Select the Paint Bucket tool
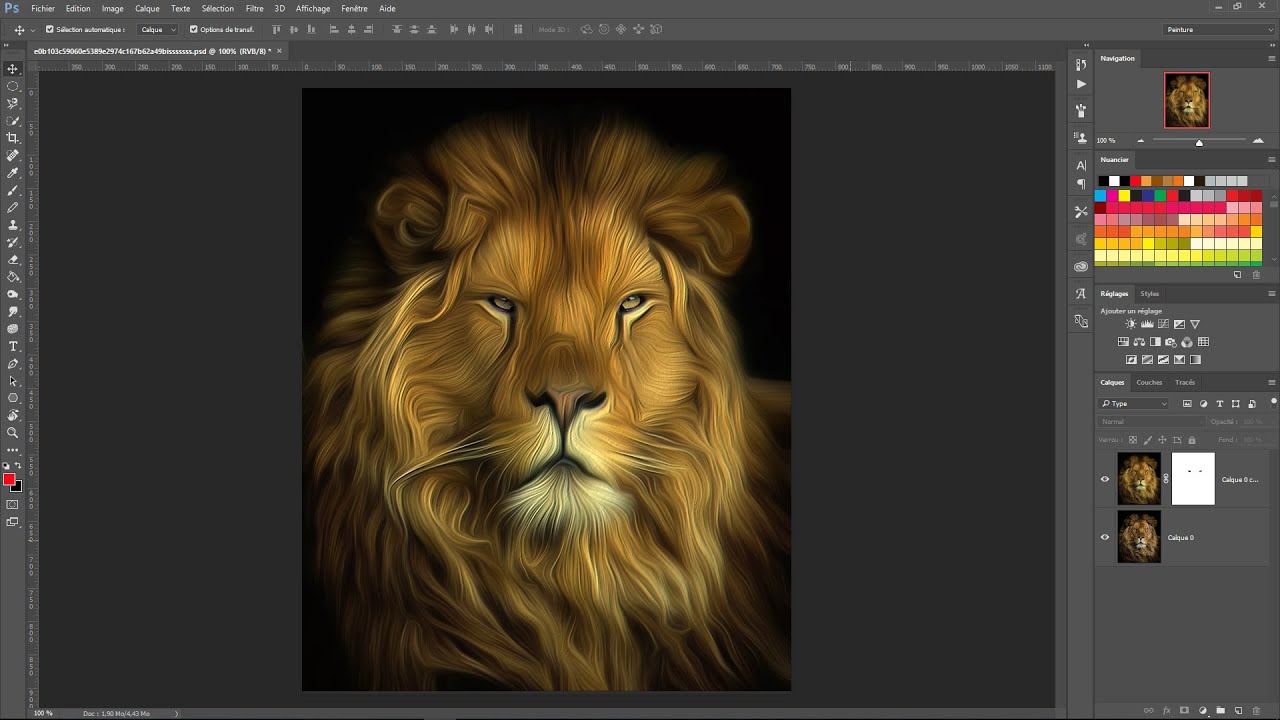The width and height of the screenshot is (1280, 720). 13,277
